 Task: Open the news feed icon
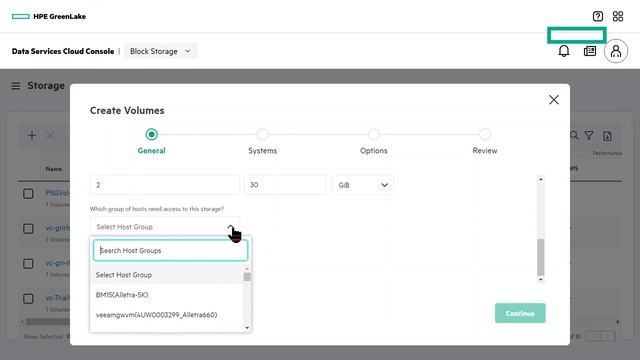(590, 51)
